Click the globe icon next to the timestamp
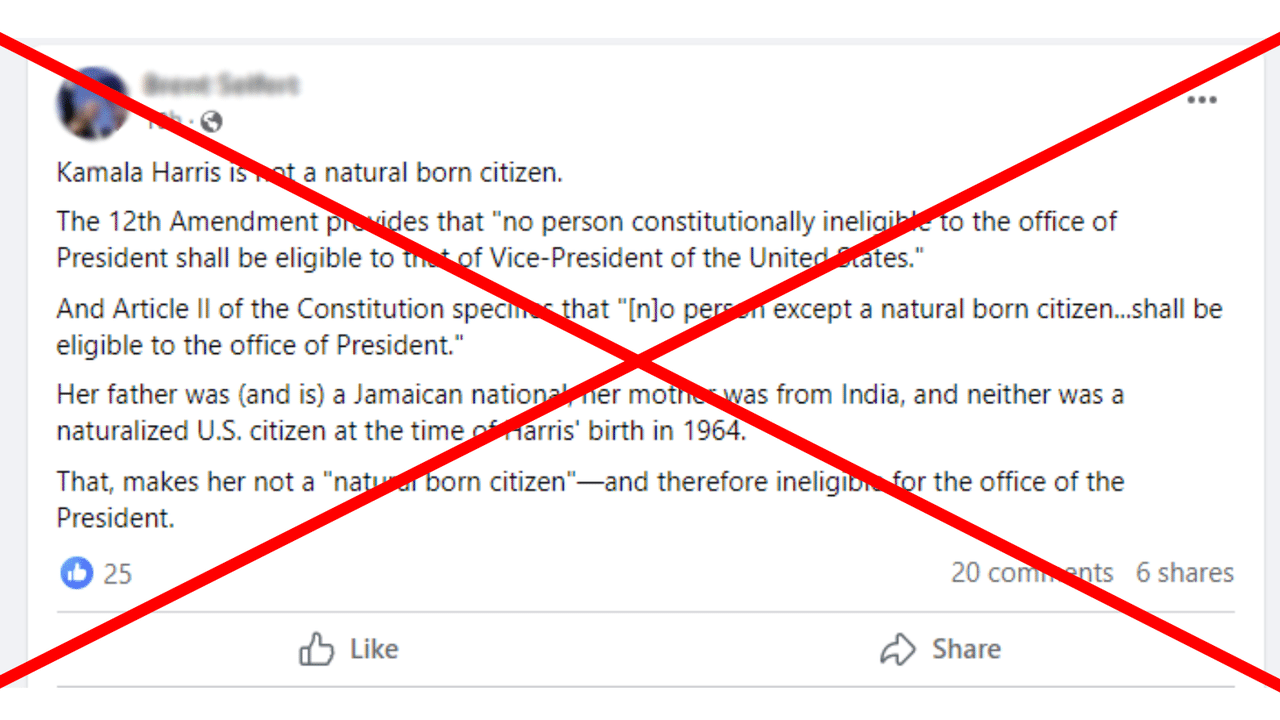This screenshot has width=1280, height=720. pos(211,122)
